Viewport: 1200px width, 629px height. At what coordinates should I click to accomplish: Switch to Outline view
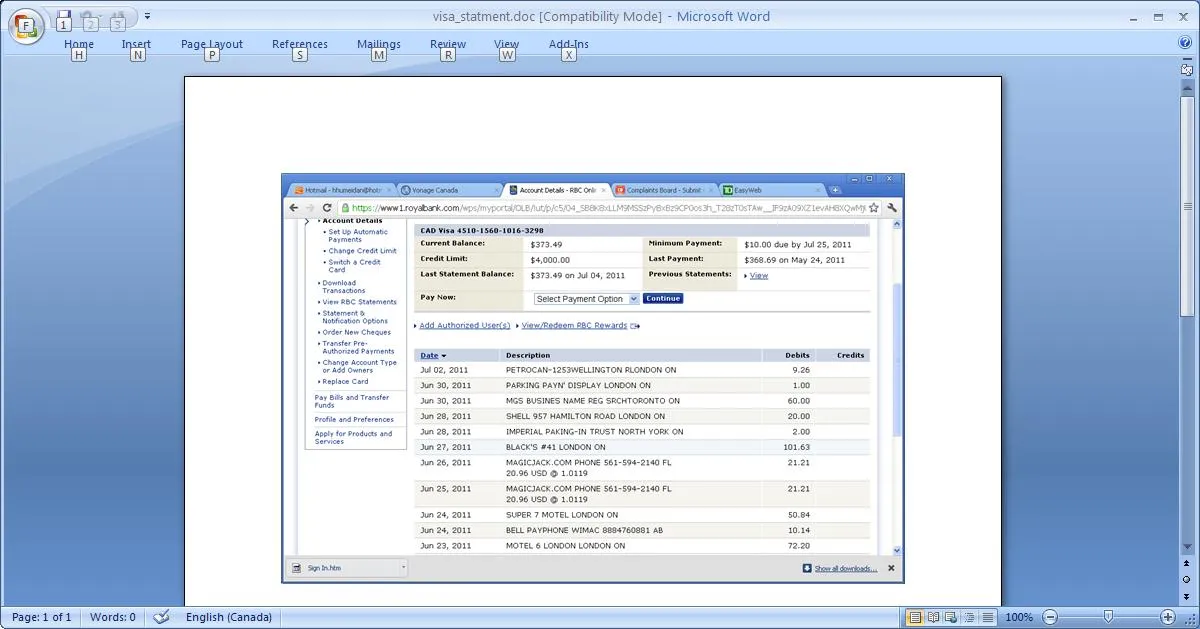(x=969, y=617)
